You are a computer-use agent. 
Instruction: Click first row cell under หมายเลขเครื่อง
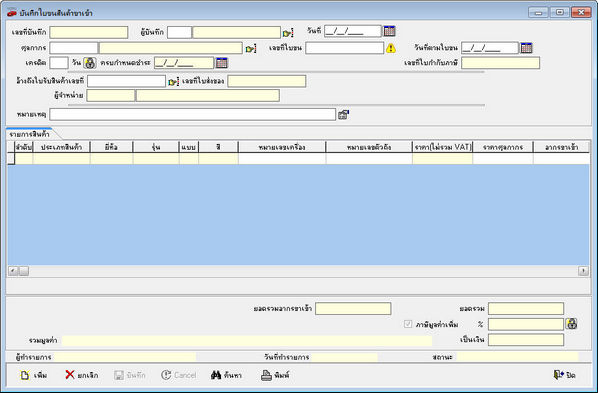282,159
